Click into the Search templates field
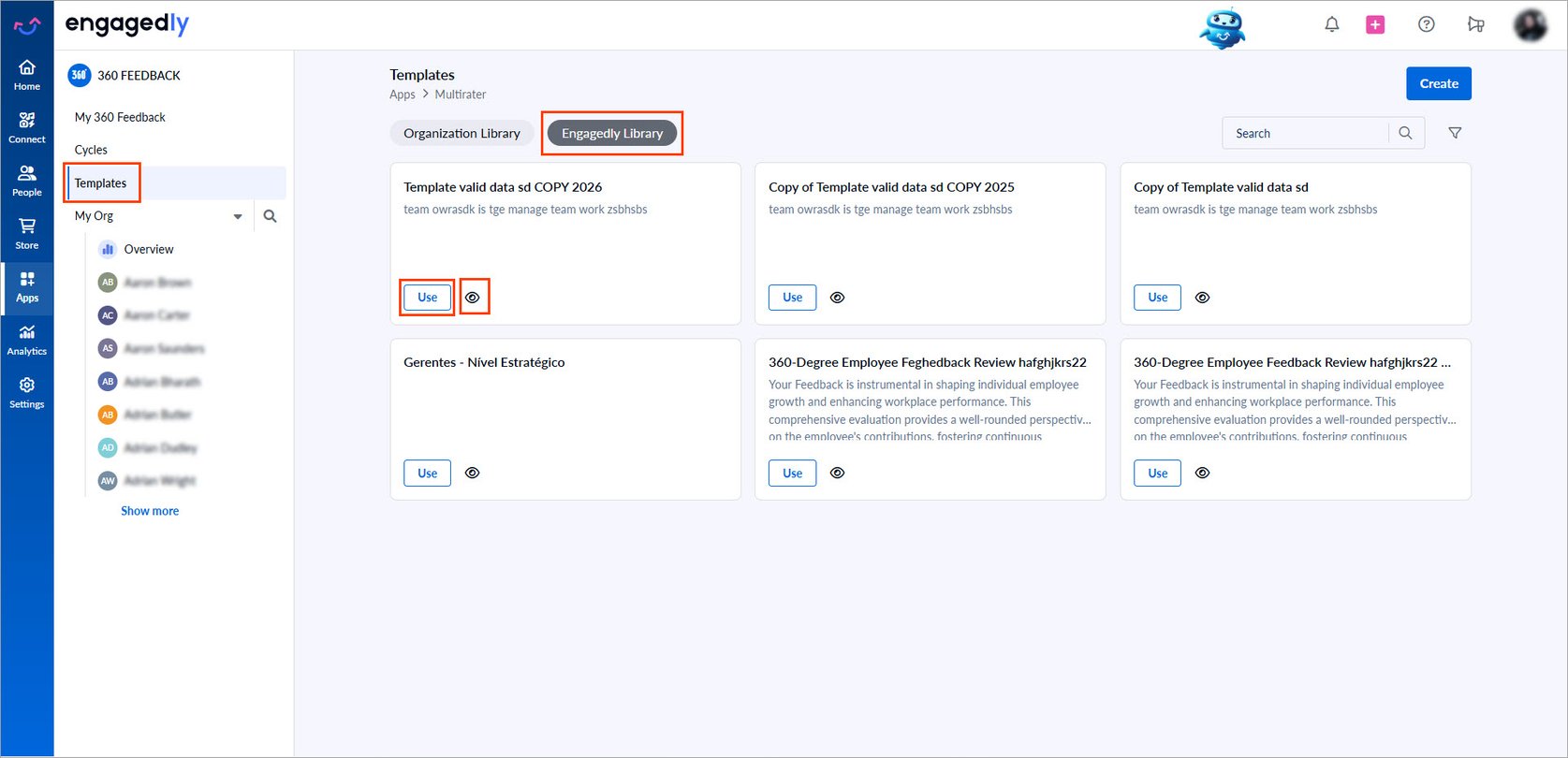Screen dimensions: 1568x758 [x=1306, y=133]
